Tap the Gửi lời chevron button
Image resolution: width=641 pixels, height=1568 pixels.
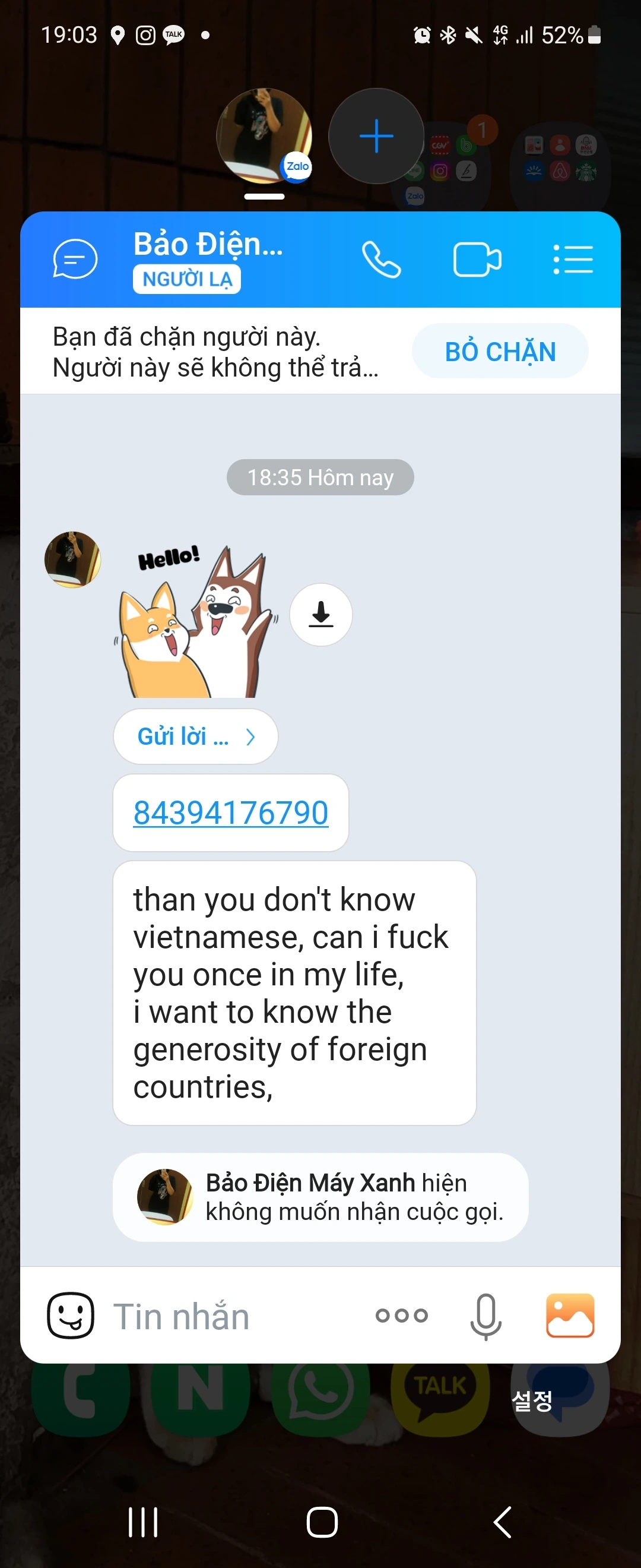(x=196, y=736)
